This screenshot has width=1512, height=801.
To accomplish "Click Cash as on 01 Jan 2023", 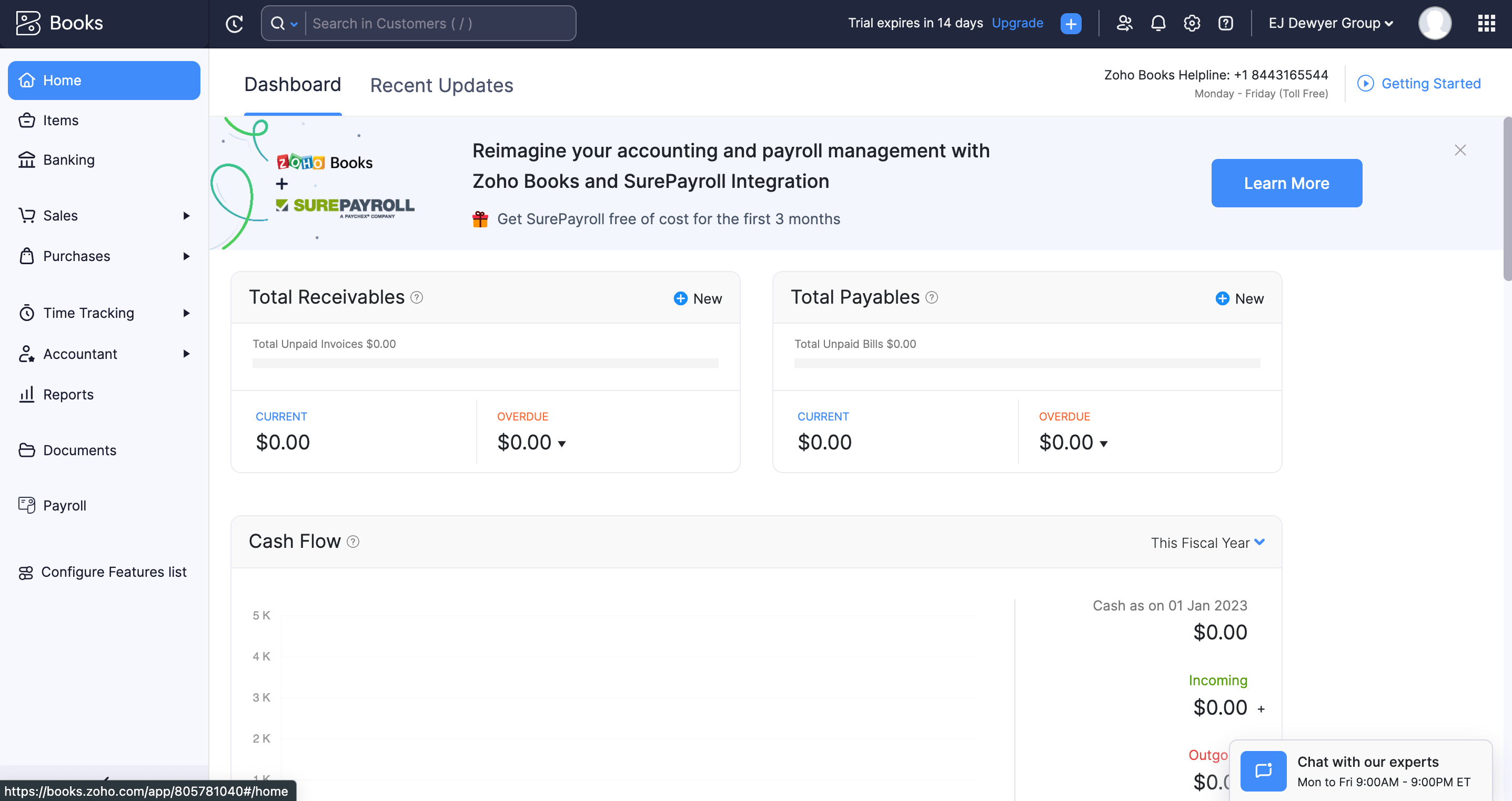I will [1170, 605].
